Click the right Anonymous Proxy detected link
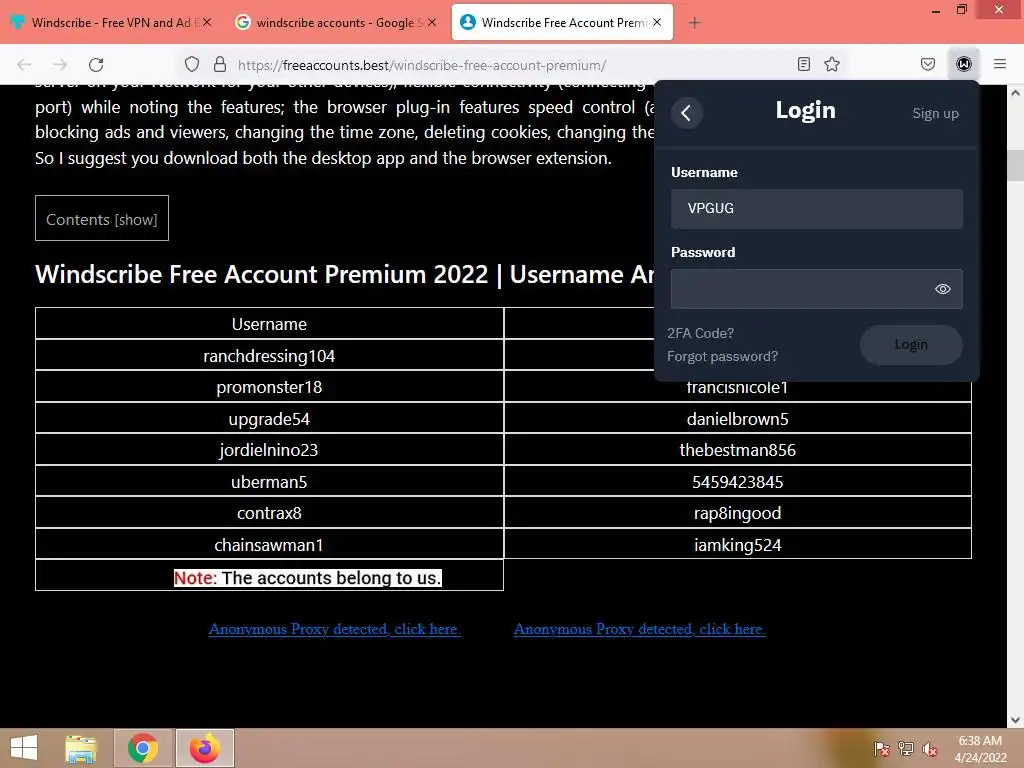The width and height of the screenshot is (1024, 768). [x=639, y=629]
